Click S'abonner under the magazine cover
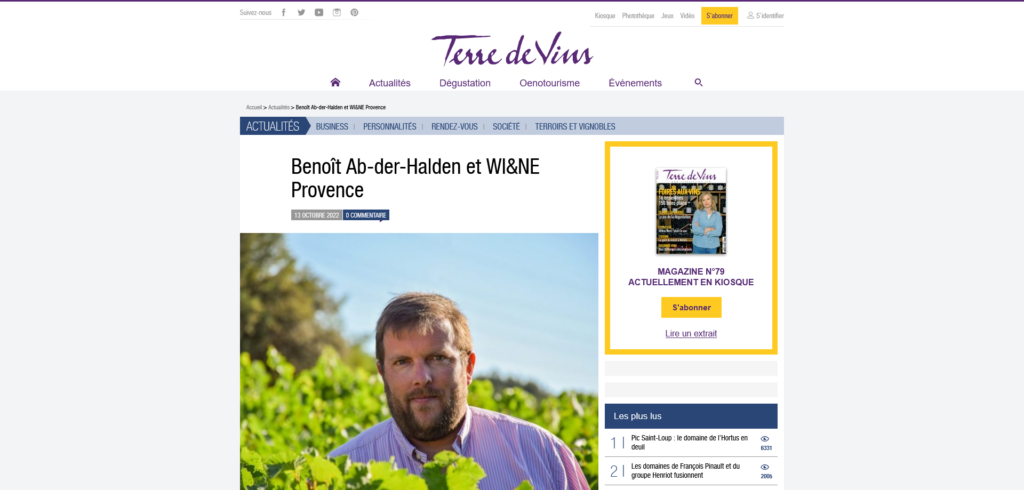Viewport: 1024px width, 490px height. coord(691,307)
